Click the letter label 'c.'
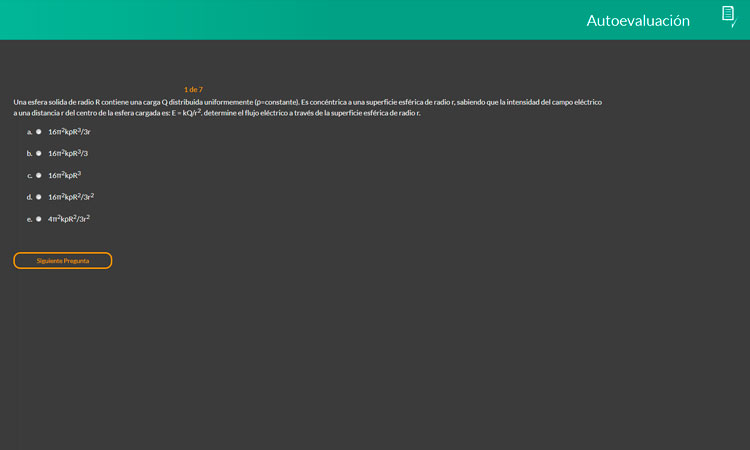The image size is (750, 450). [30, 176]
